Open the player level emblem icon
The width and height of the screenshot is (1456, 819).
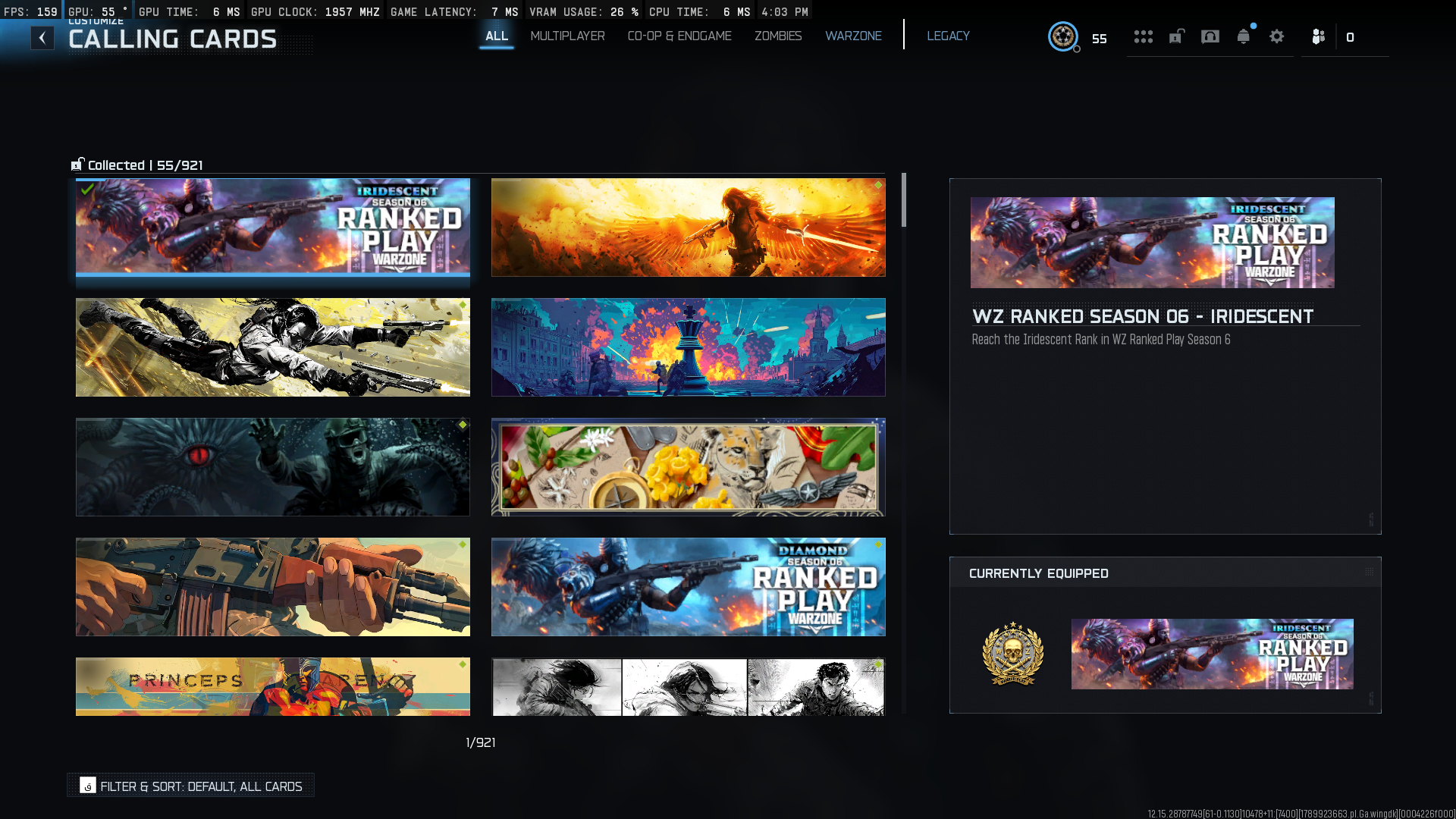click(x=1063, y=36)
